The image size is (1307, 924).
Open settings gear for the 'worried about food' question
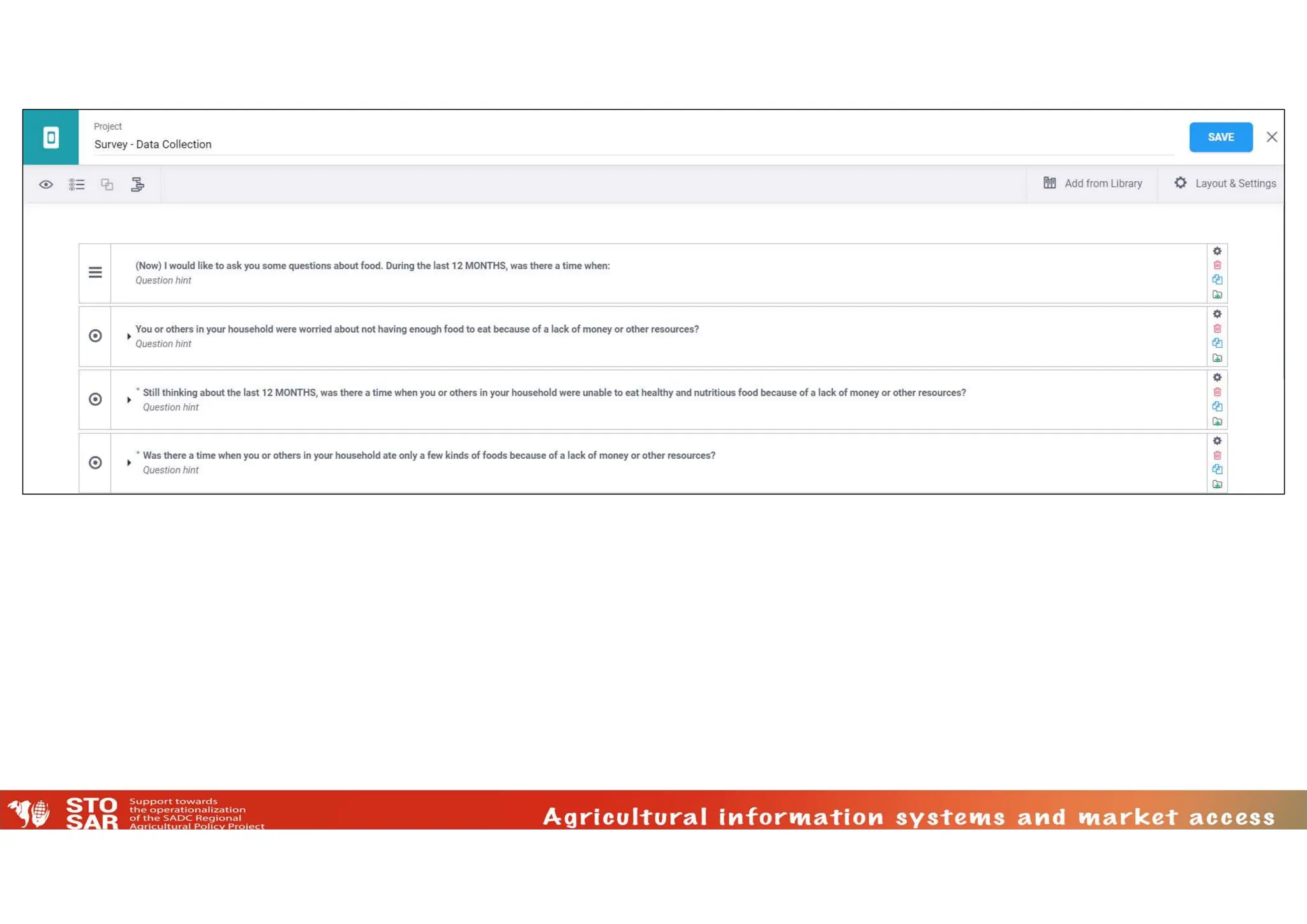[1217, 314]
